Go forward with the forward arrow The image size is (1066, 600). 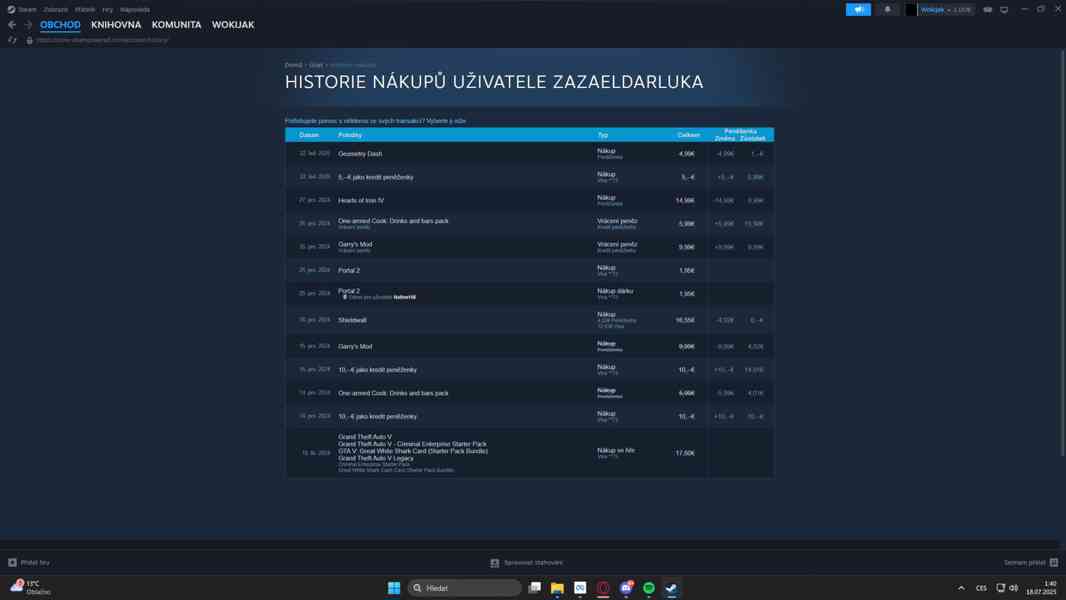click(x=28, y=24)
